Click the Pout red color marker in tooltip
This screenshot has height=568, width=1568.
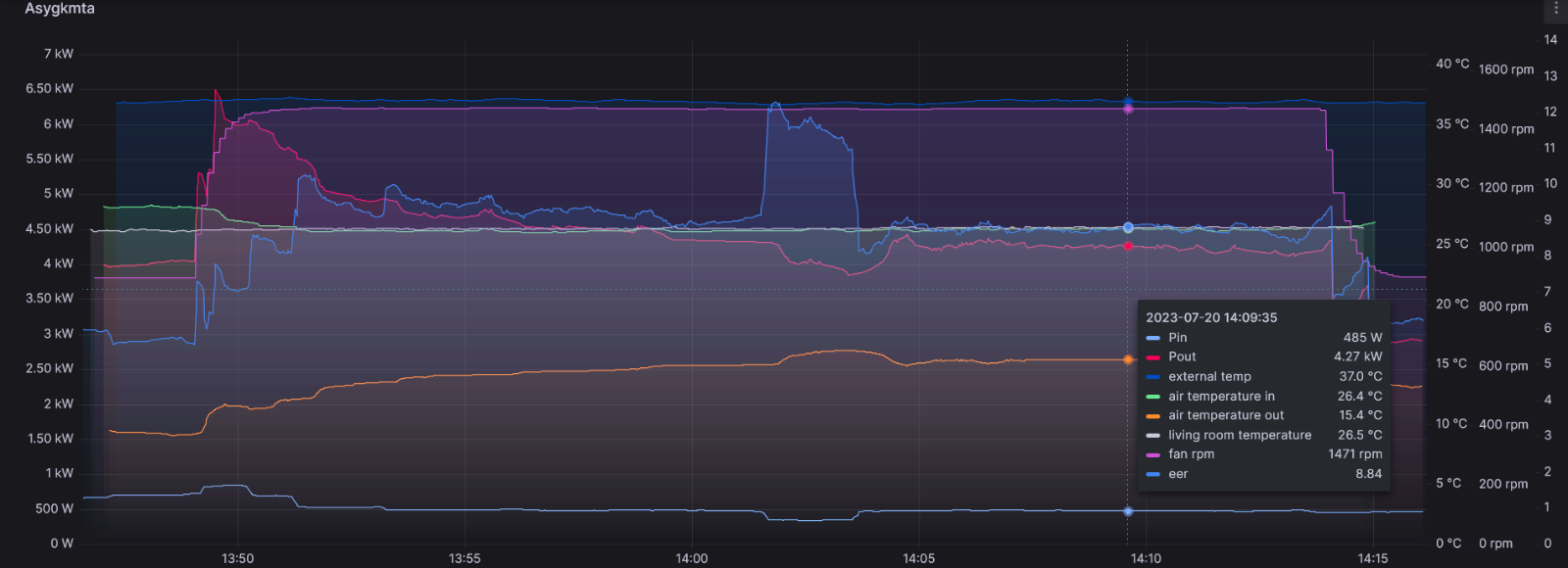[1152, 357]
